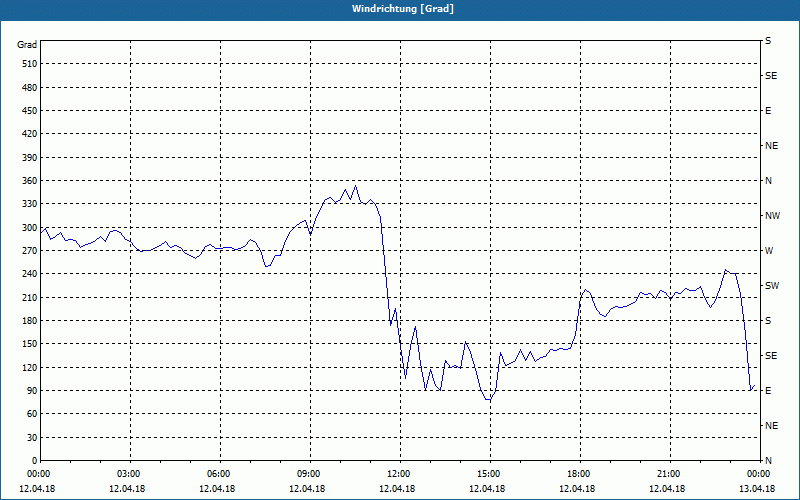Select the 06:00 time label

[x=220, y=474]
